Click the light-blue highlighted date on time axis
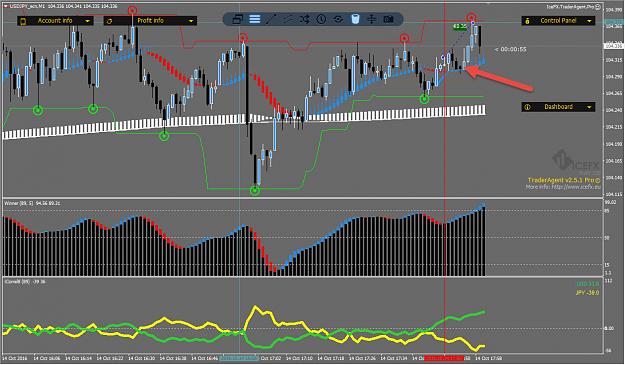The height and width of the screenshot is (365, 625). tap(239, 358)
